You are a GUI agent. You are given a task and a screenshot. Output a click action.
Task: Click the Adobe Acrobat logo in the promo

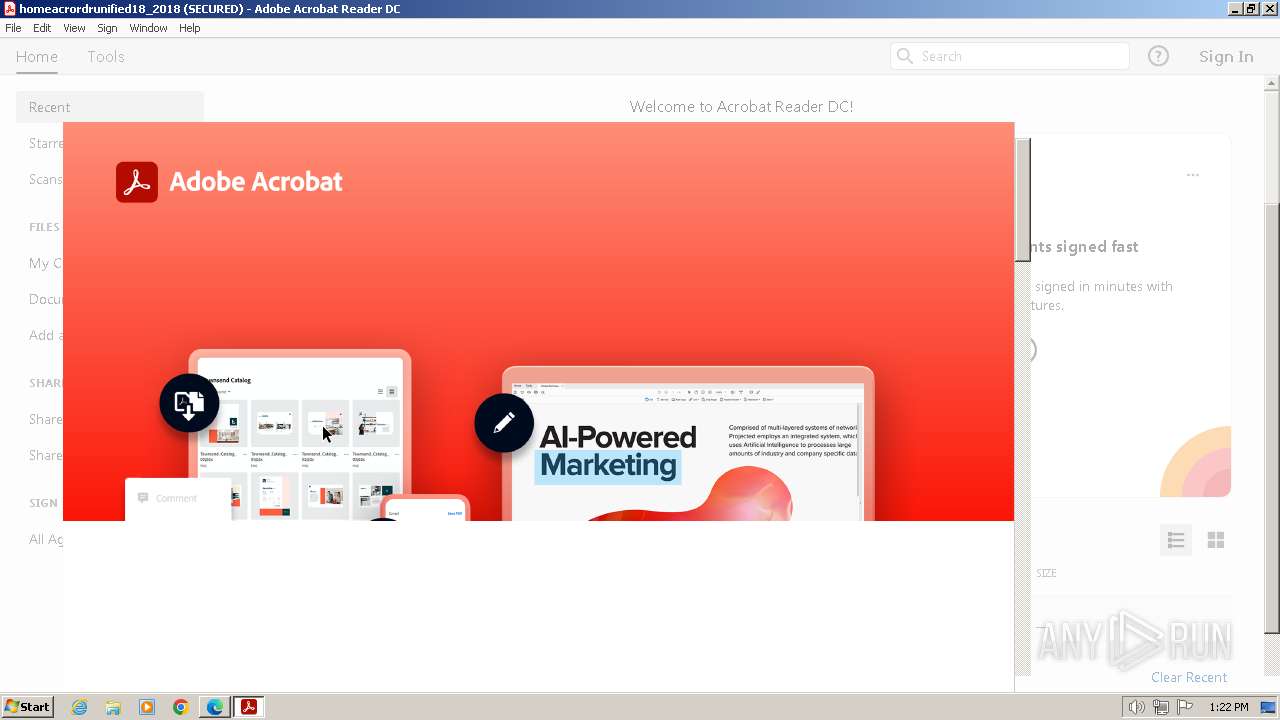tap(229, 182)
